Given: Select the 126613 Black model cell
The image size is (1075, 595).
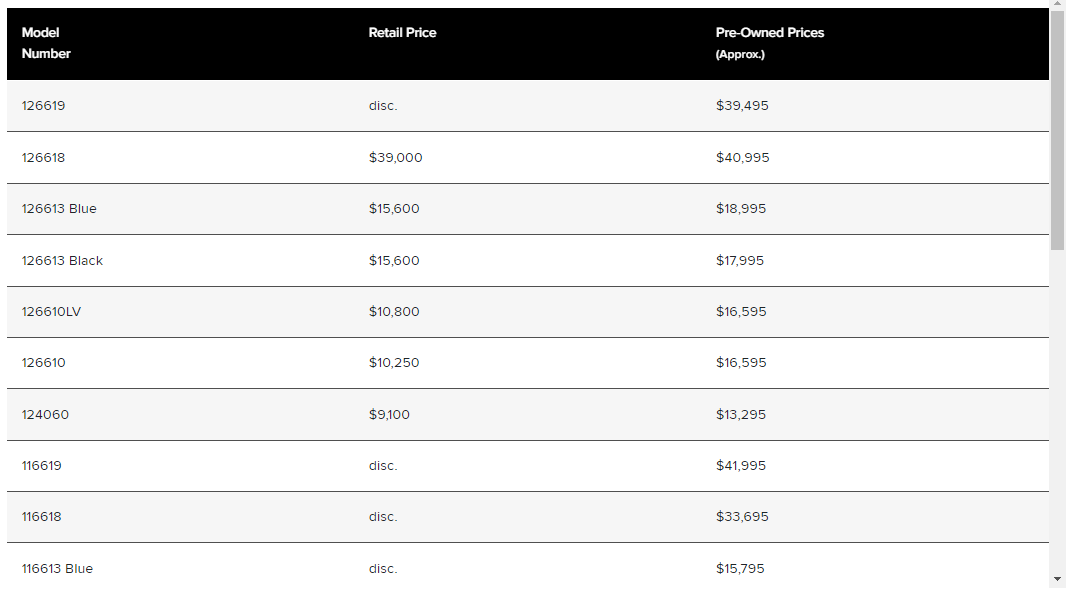Looking at the screenshot, I should [62, 261].
